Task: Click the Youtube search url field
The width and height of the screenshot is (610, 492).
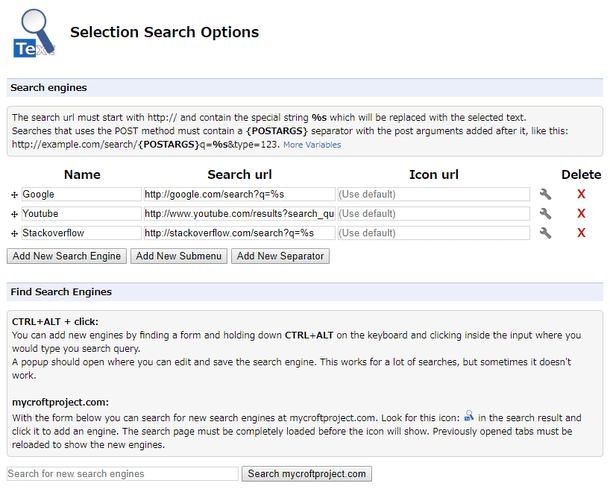Action: 239,214
